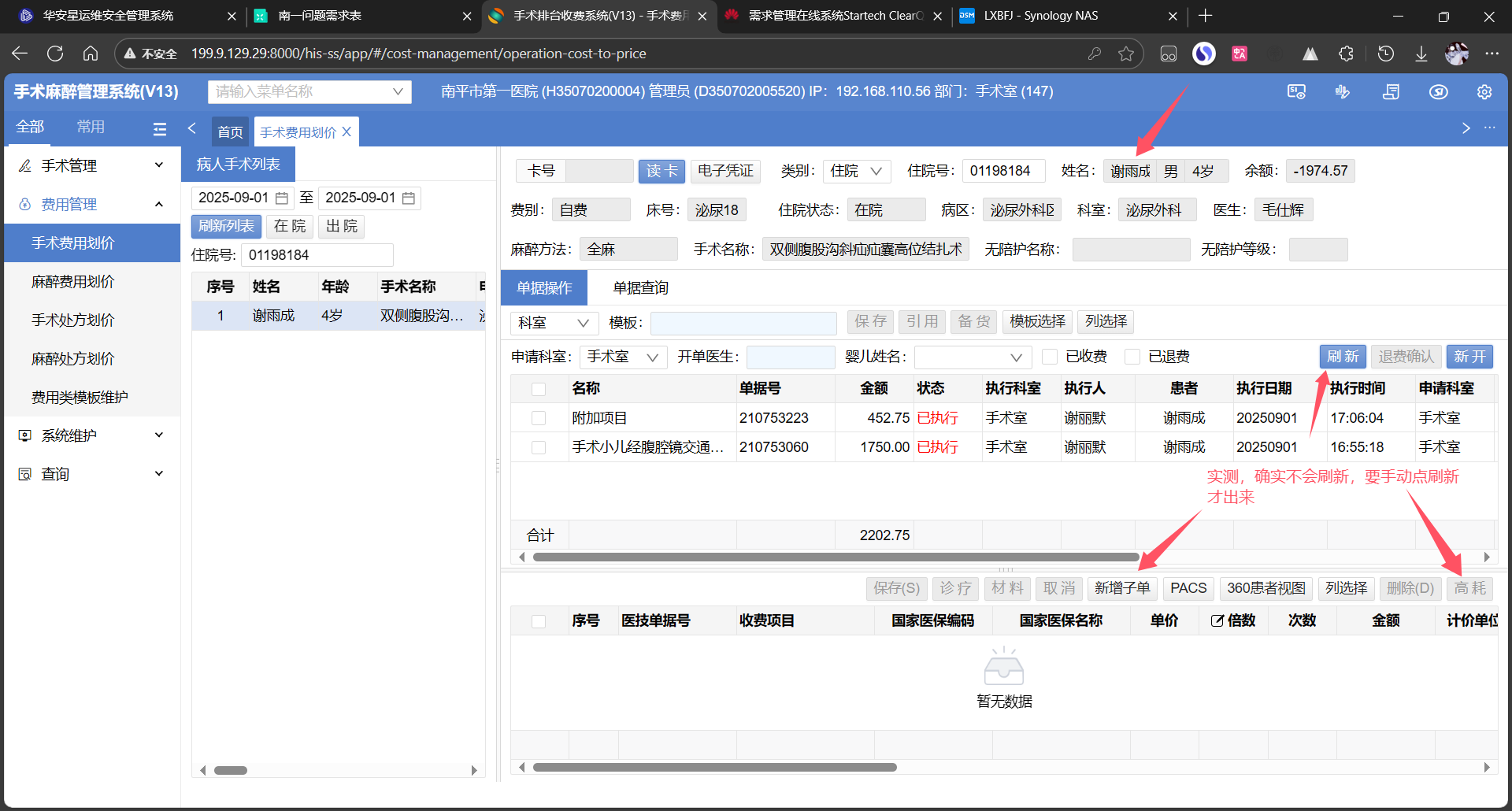Open the browser extensions puzzle icon
1512x811 pixels.
[x=1347, y=54]
